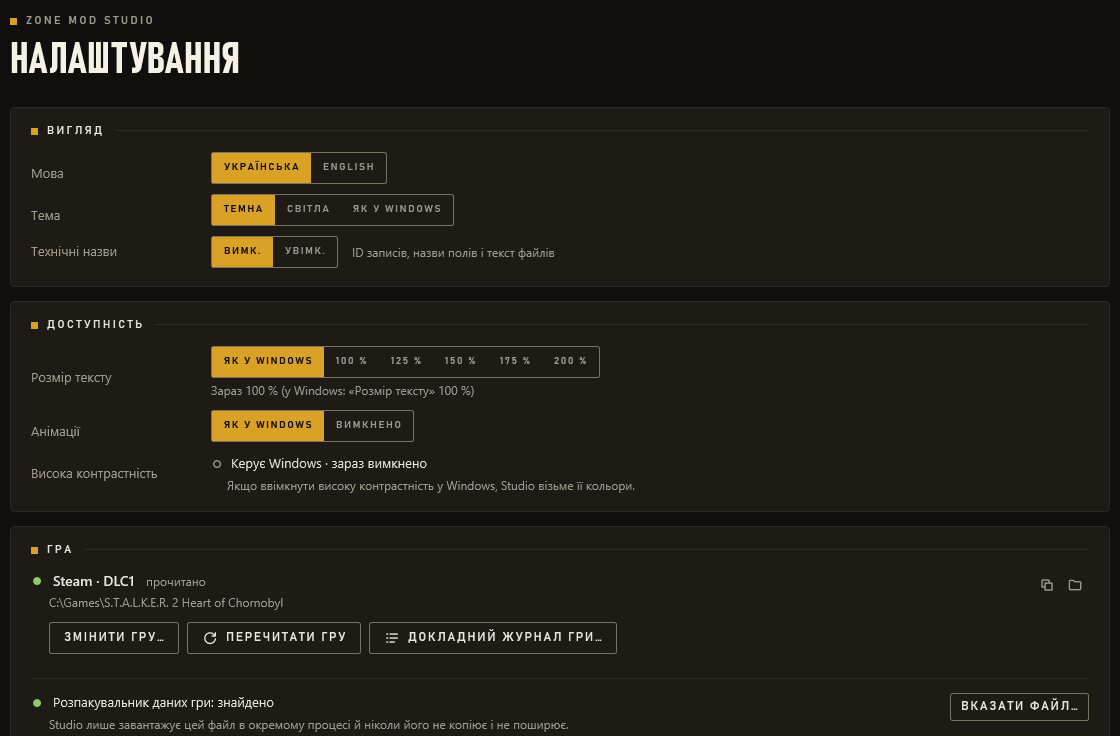Click the Вигляд section header
The image size is (1120, 736).
click(75, 130)
